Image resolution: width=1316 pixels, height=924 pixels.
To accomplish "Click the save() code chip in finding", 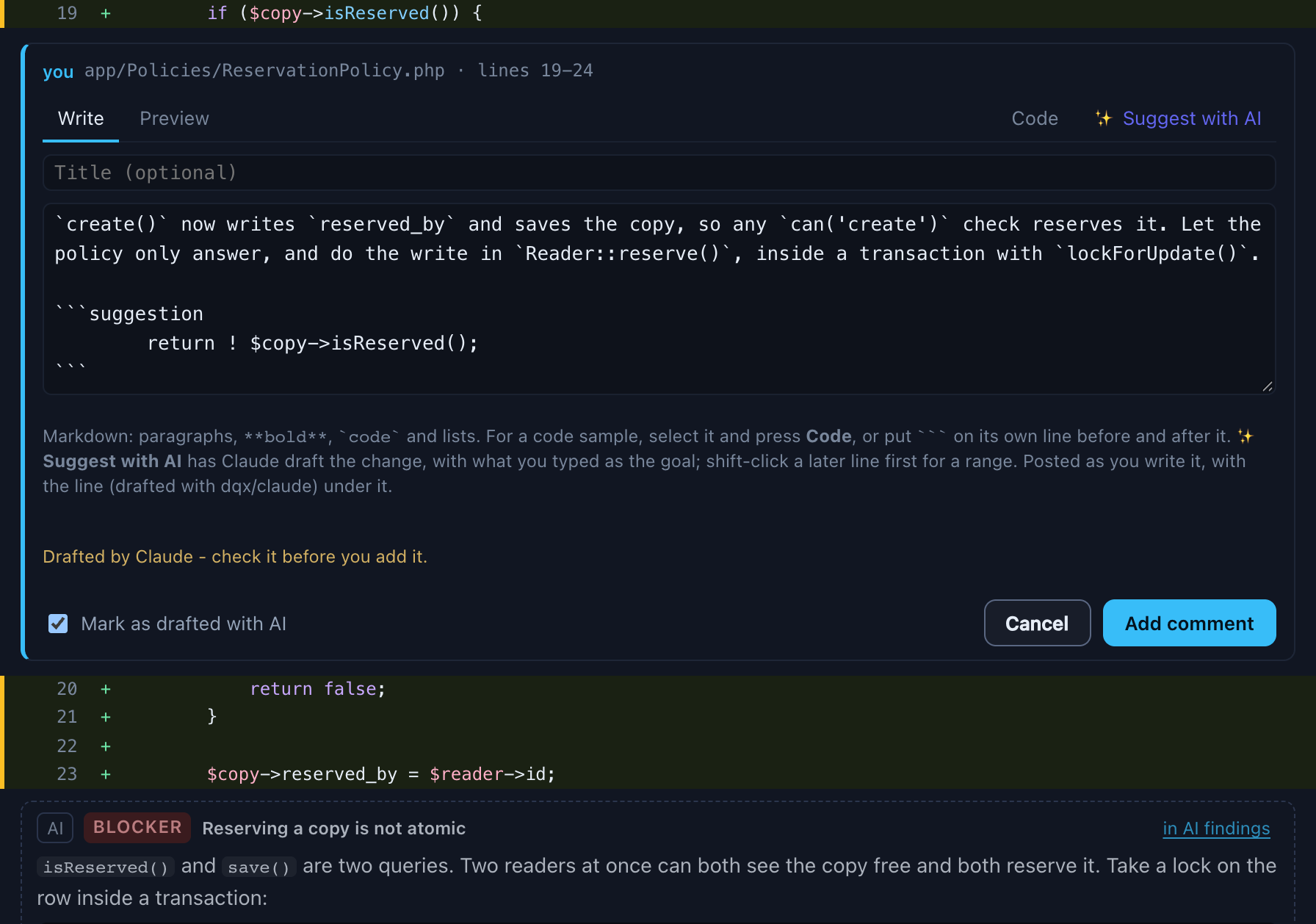I will coord(259,867).
